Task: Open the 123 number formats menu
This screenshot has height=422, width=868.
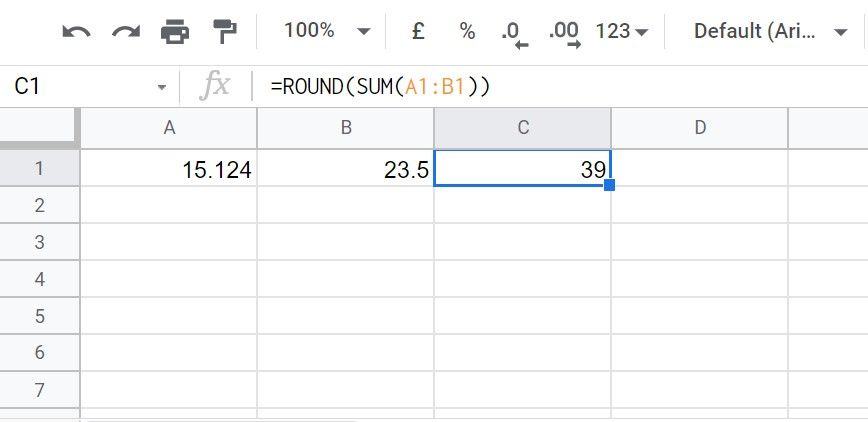Action: [x=621, y=32]
